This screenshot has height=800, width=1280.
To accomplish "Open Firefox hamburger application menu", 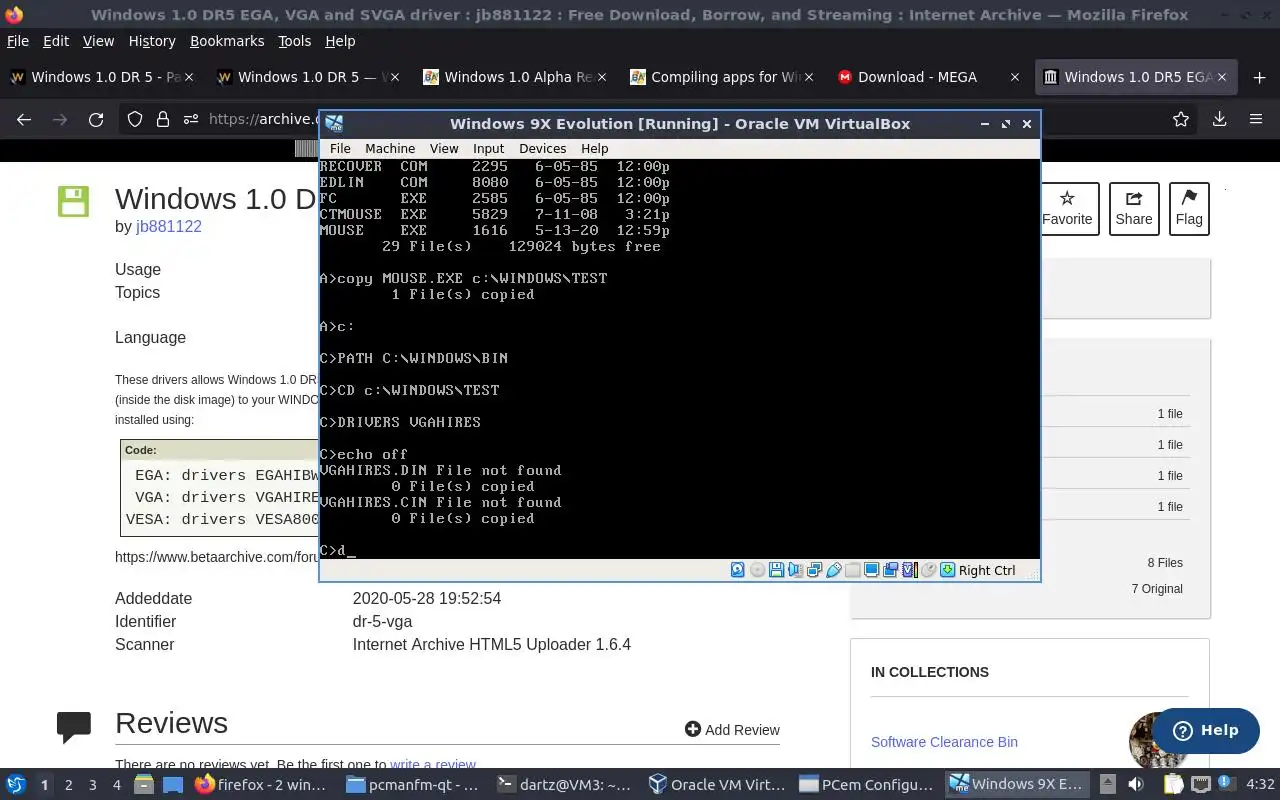I will [1256, 119].
